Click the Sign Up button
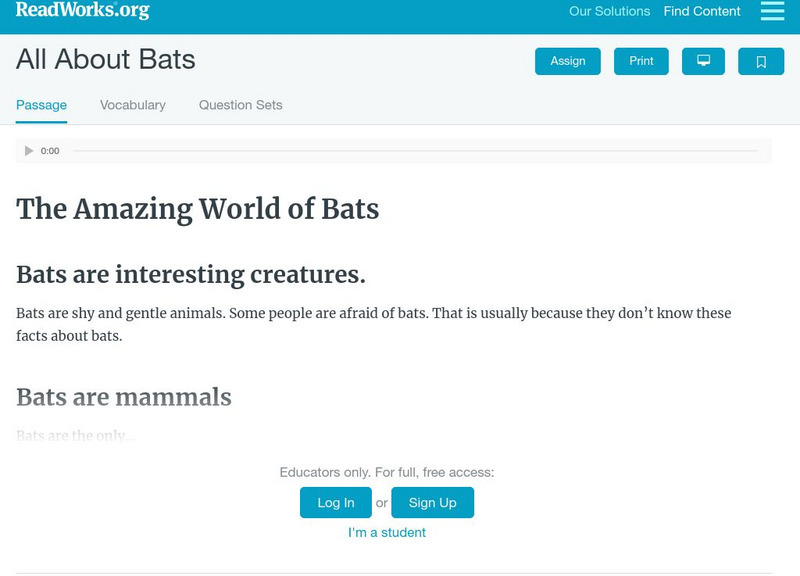800x576 pixels. [432, 503]
